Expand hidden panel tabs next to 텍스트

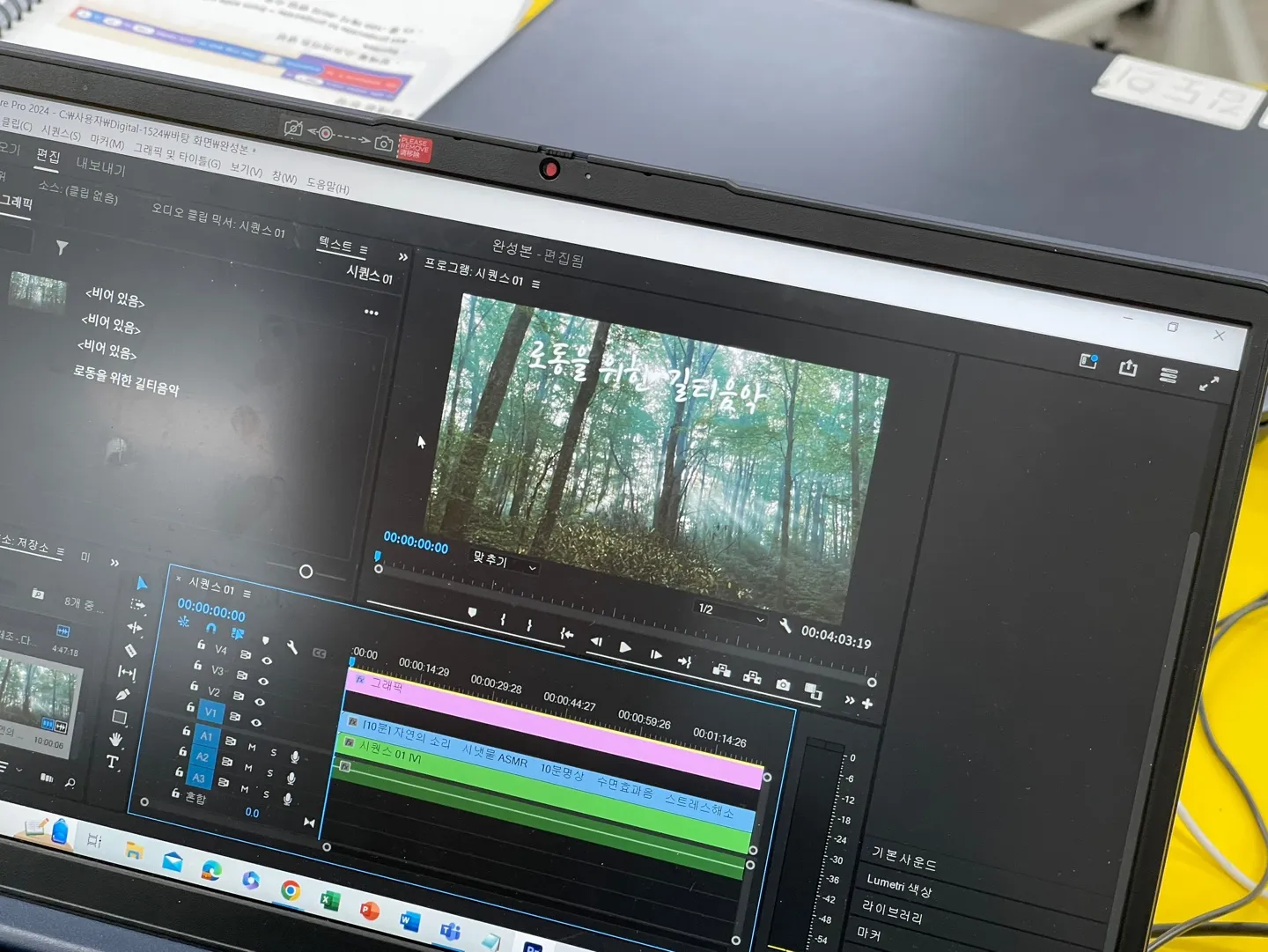tap(403, 257)
